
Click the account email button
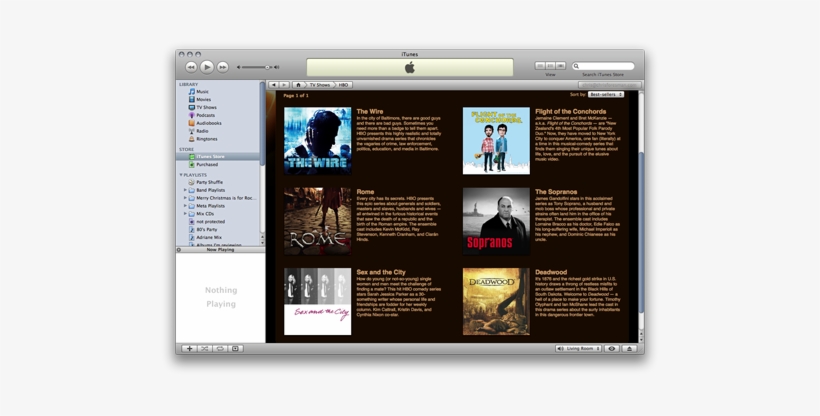click(609, 85)
